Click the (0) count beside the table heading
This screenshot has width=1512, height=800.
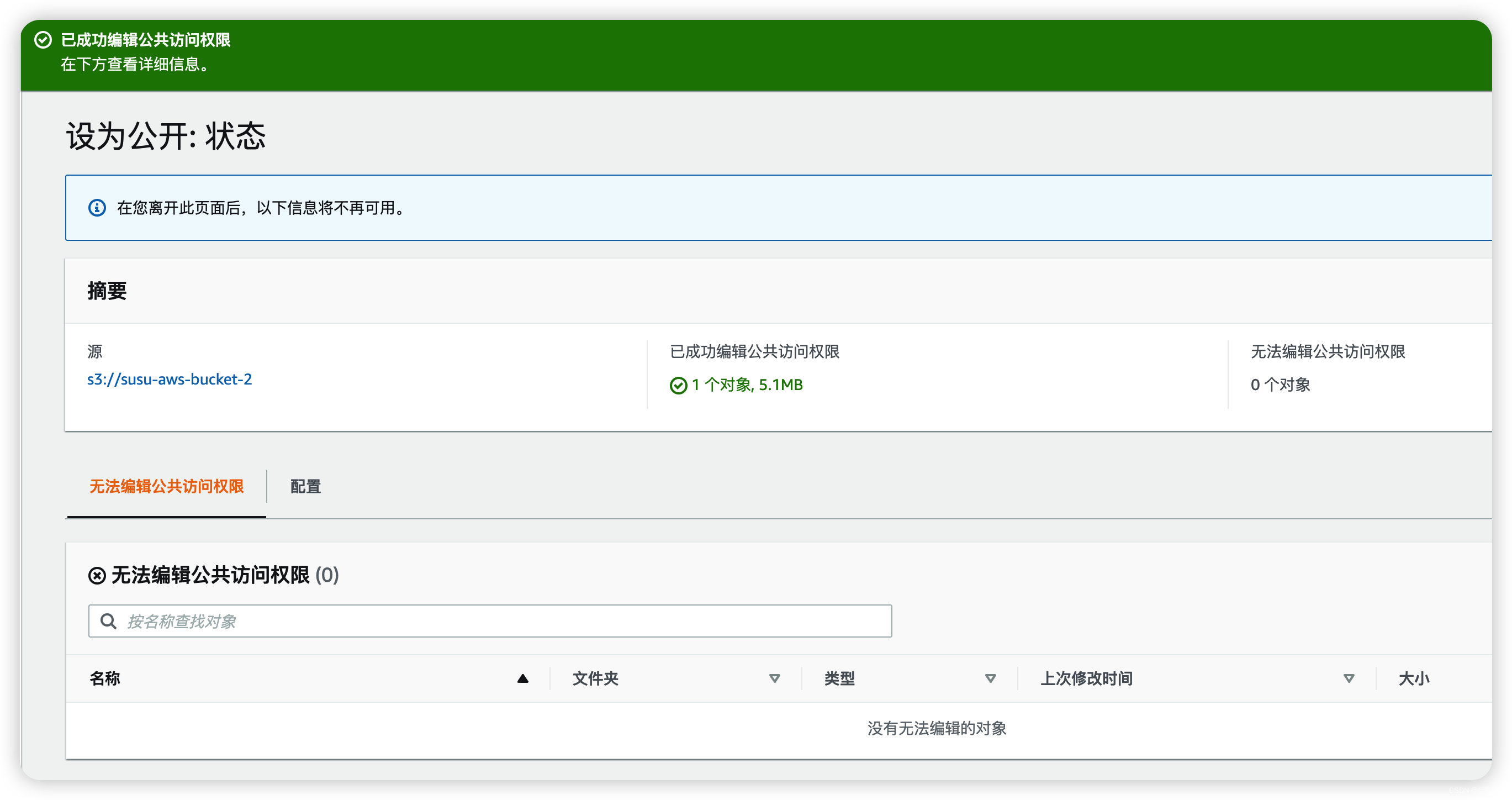pyautogui.click(x=327, y=576)
